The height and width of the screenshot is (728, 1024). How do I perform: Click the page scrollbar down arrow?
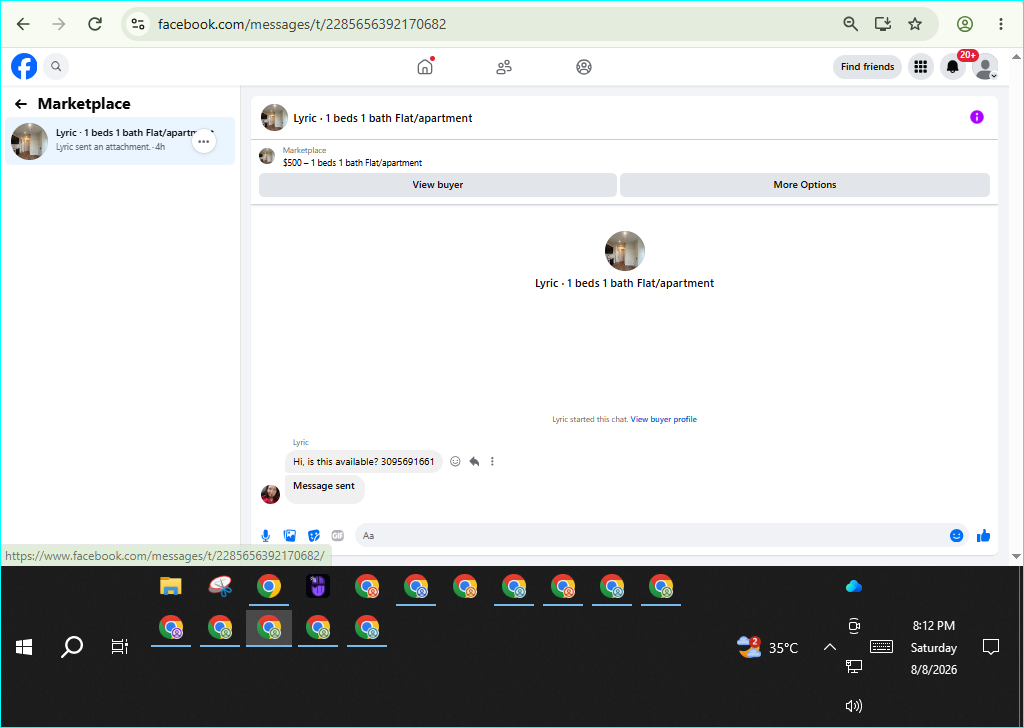pyautogui.click(x=1016, y=556)
